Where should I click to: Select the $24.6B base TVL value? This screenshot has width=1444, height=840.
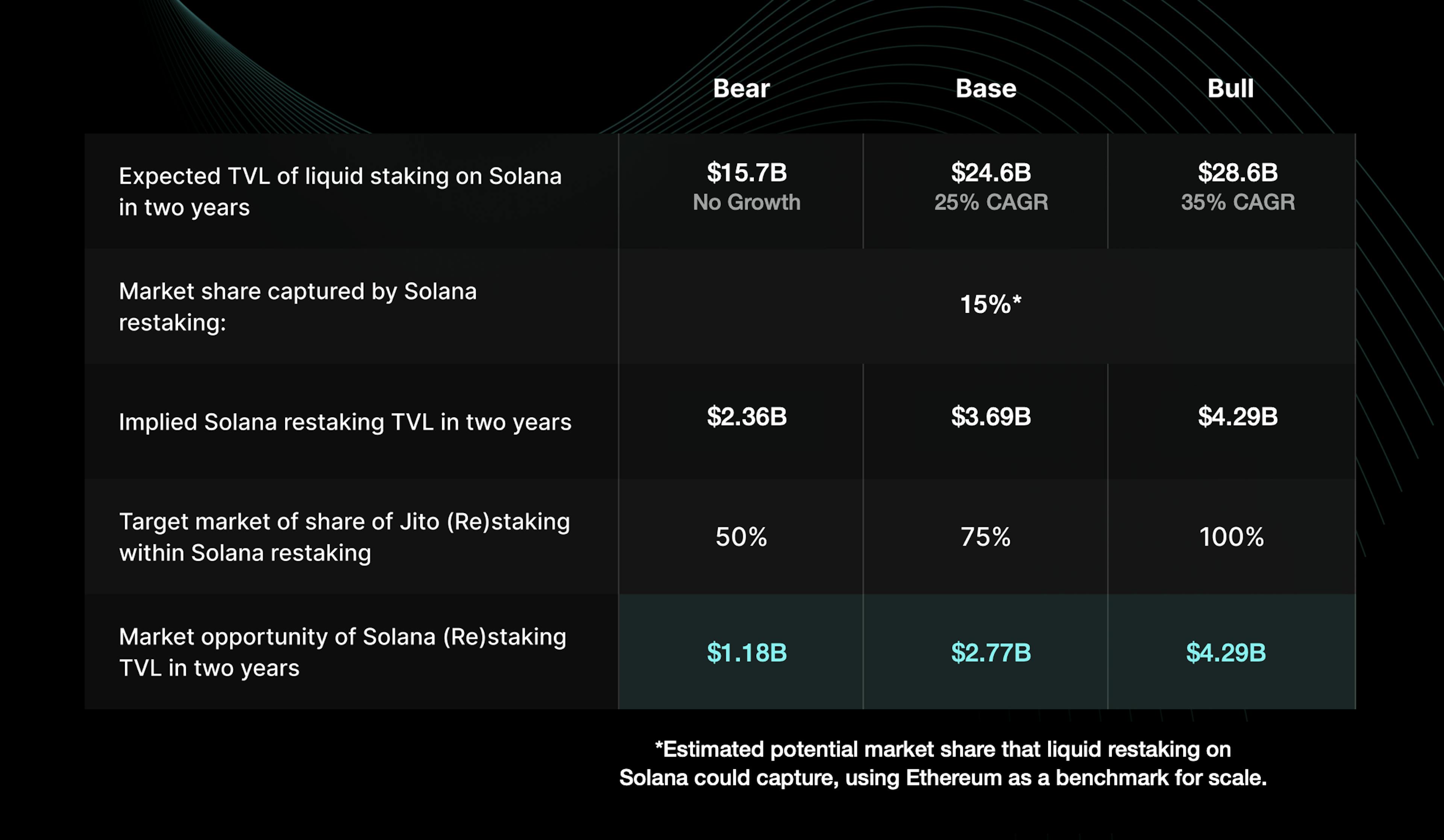point(991,173)
